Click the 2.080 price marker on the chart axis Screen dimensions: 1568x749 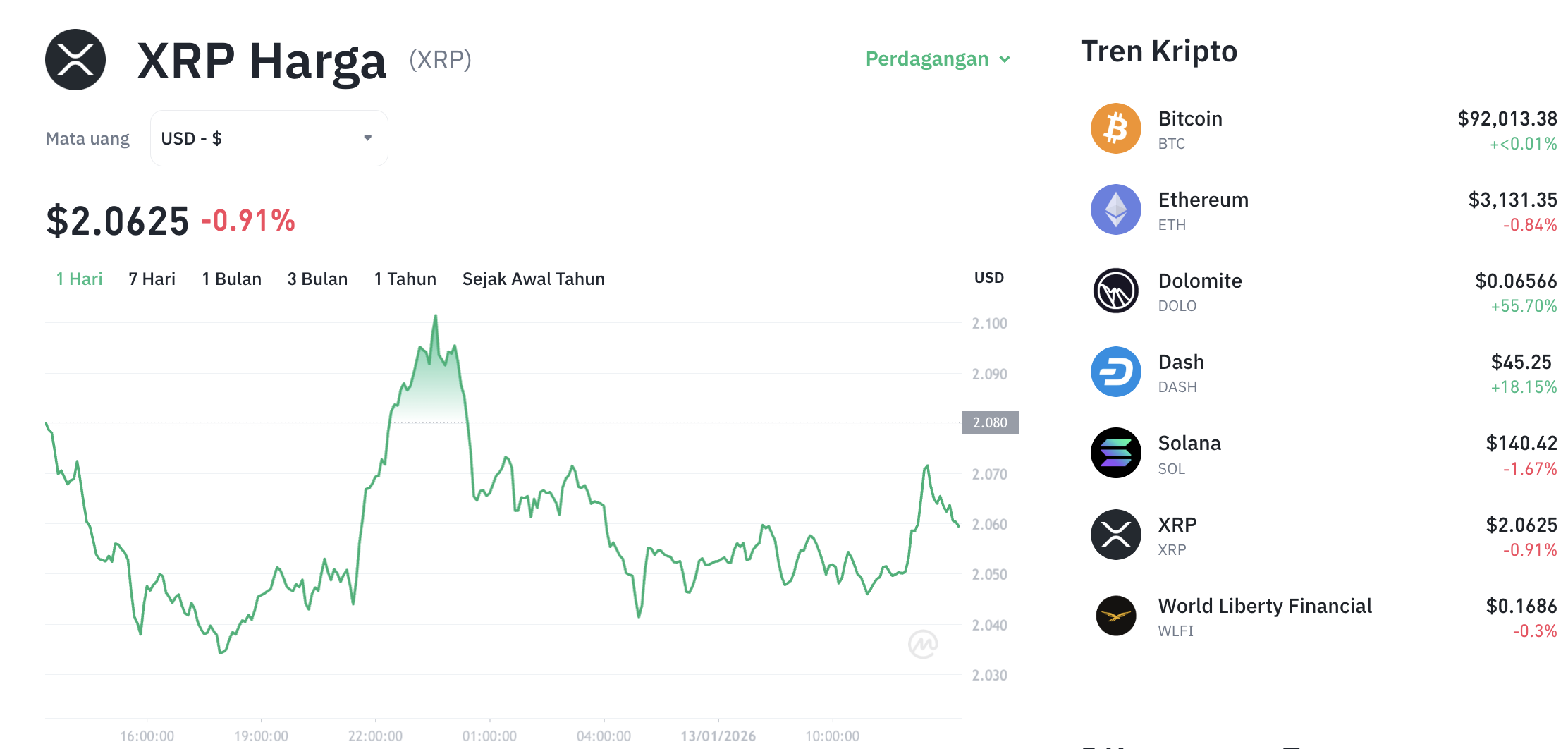click(x=990, y=422)
